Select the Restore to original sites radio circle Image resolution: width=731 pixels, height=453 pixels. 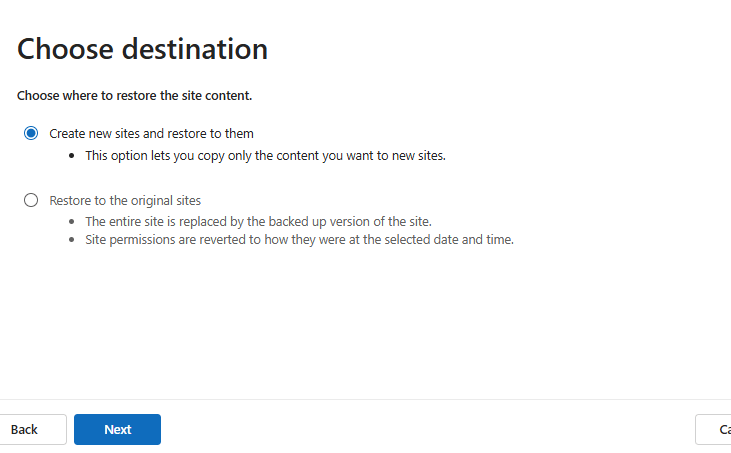tap(31, 200)
